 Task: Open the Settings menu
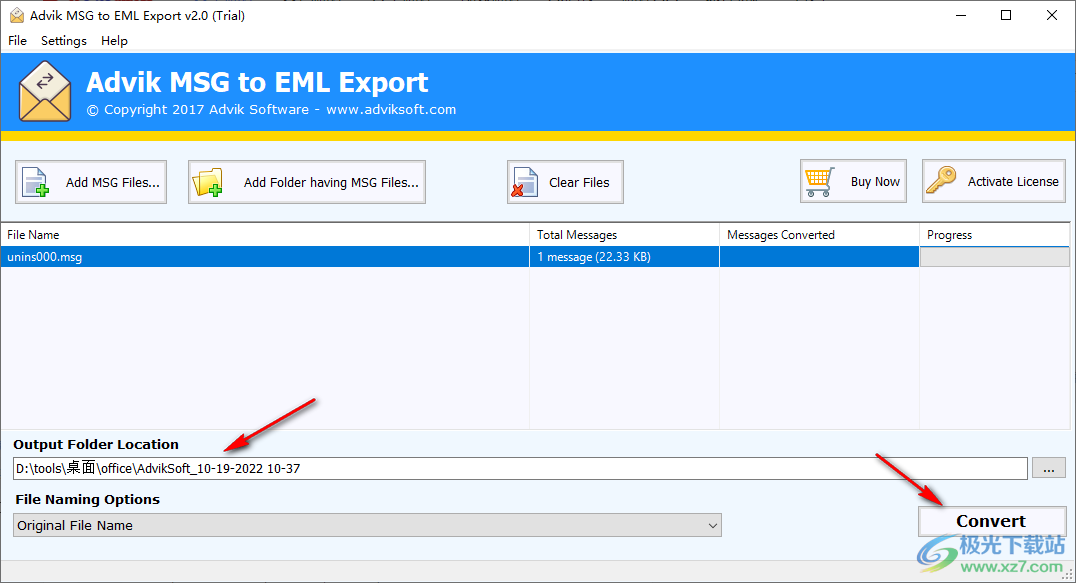[x=64, y=40]
